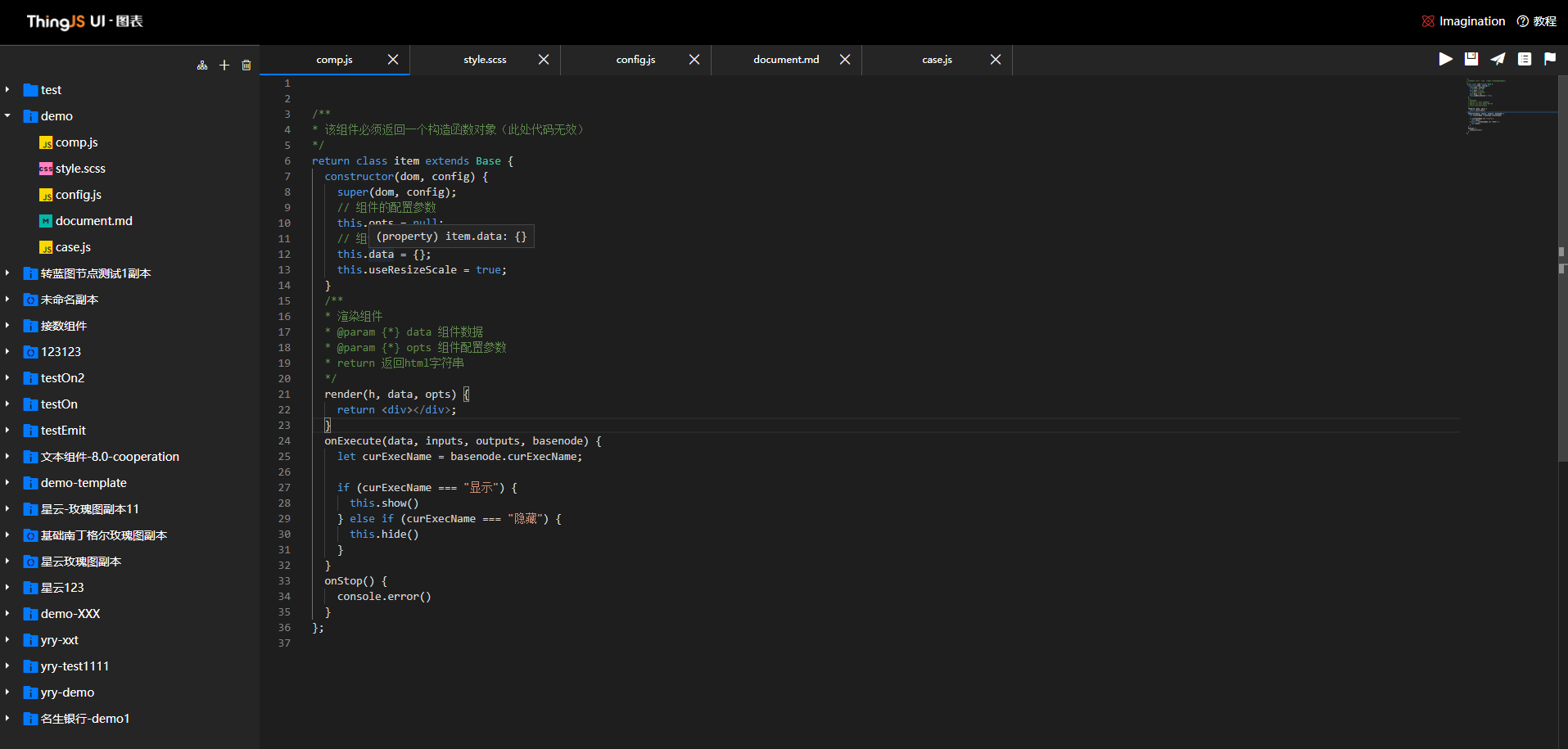Click the Save floppy disk icon

click(1471, 59)
